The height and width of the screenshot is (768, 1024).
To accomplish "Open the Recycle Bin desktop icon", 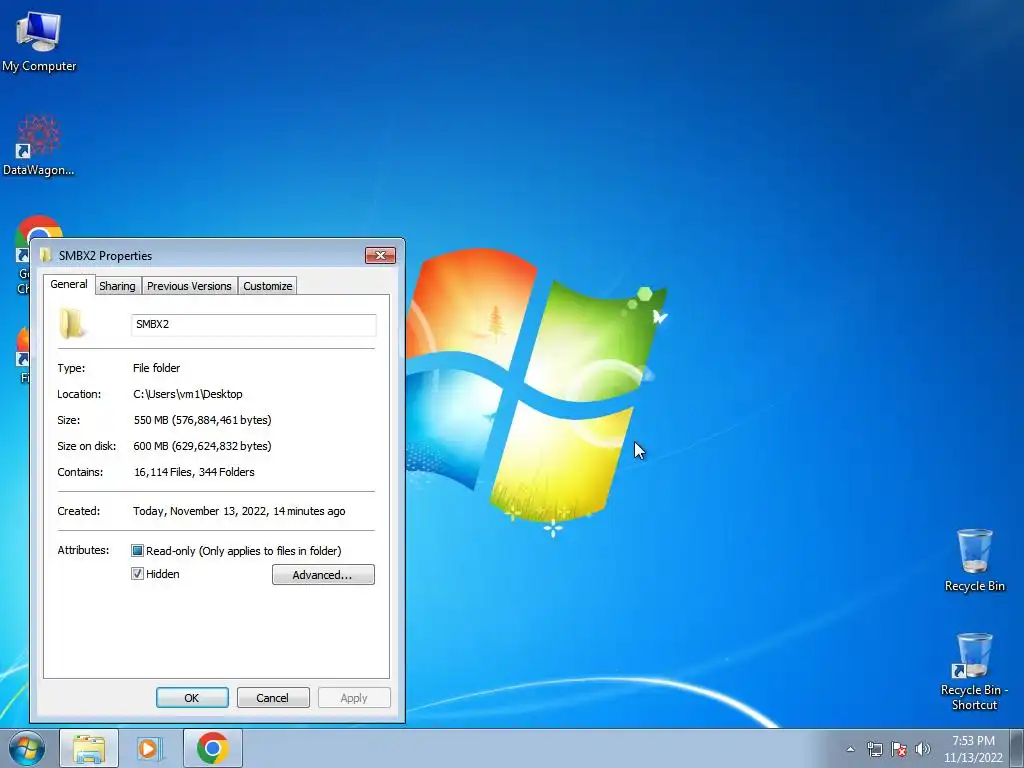I will 974,560.
